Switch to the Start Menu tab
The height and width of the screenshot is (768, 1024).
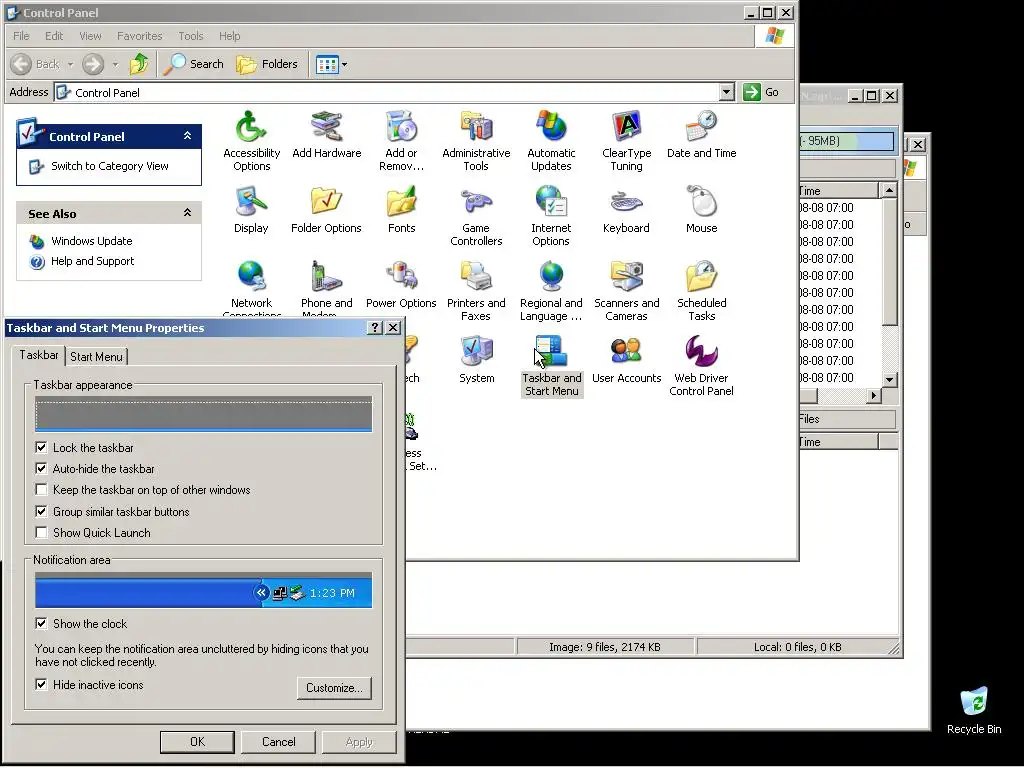(x=97, y=357)
